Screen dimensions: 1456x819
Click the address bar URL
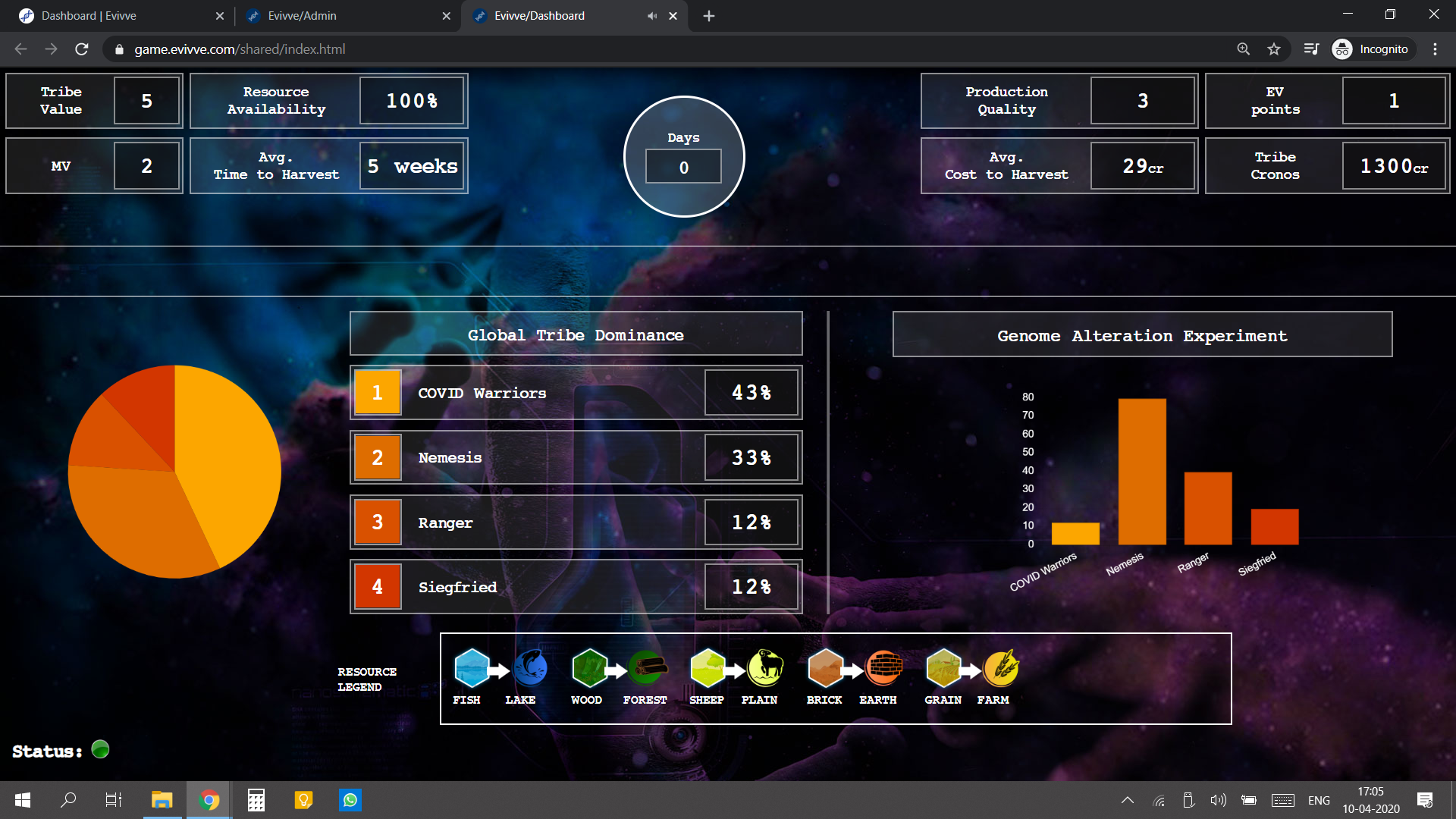pos(240,49)
